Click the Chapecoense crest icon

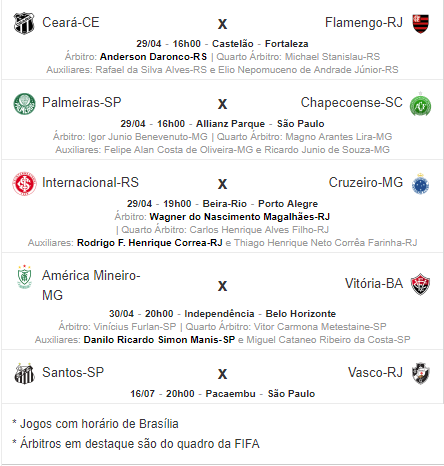420,104
